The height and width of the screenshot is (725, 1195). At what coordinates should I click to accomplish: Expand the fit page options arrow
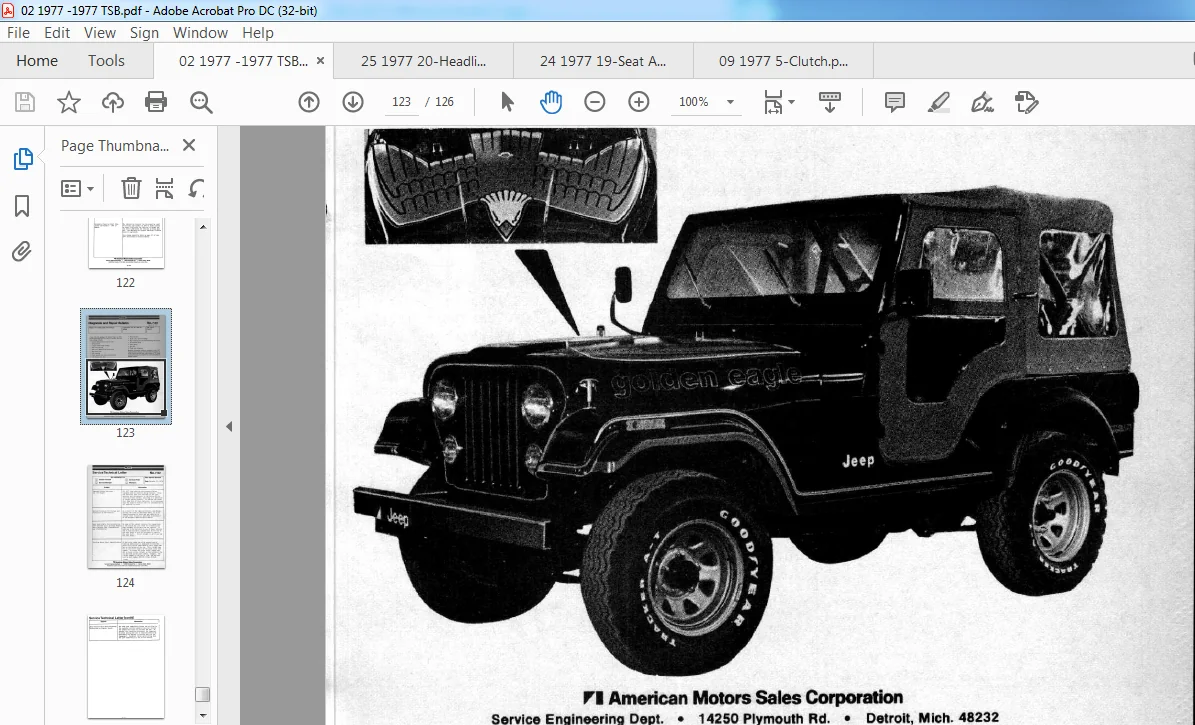[791, 101]
